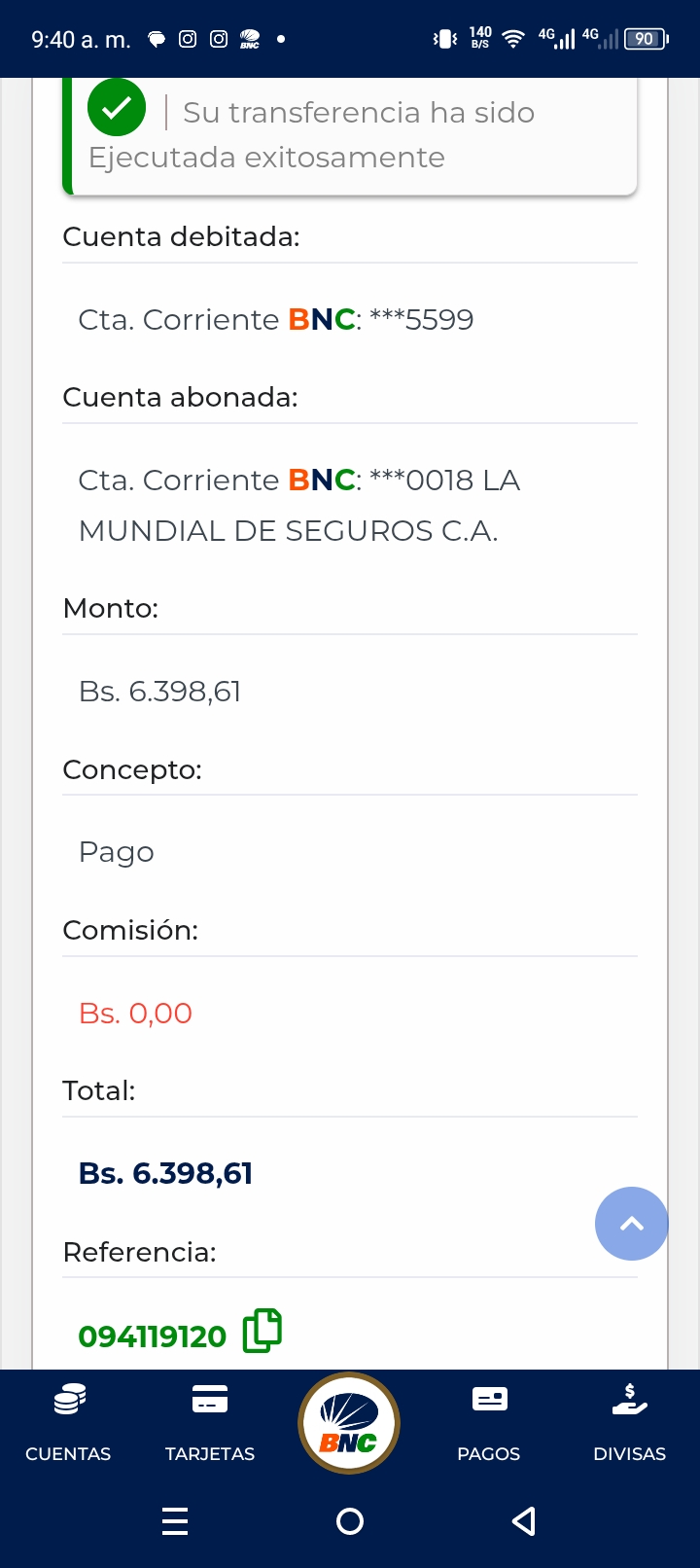Copy the reference number with copy icon
This screenshot has width=700, height=1568.
click(262, 1331)
